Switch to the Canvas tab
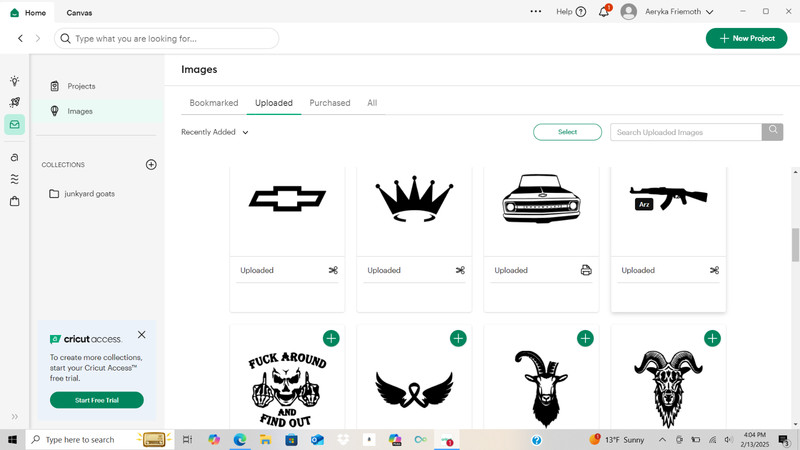Screen dimensions: 800x450 coord(79,13)
